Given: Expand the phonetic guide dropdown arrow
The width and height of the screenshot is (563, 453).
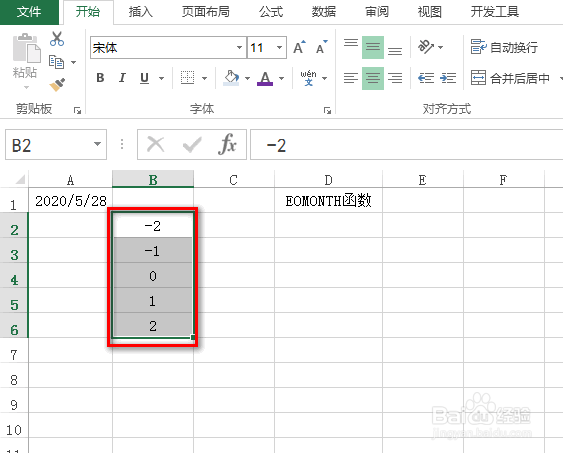Looking at the screenshot, I should (x=325, y=78).
